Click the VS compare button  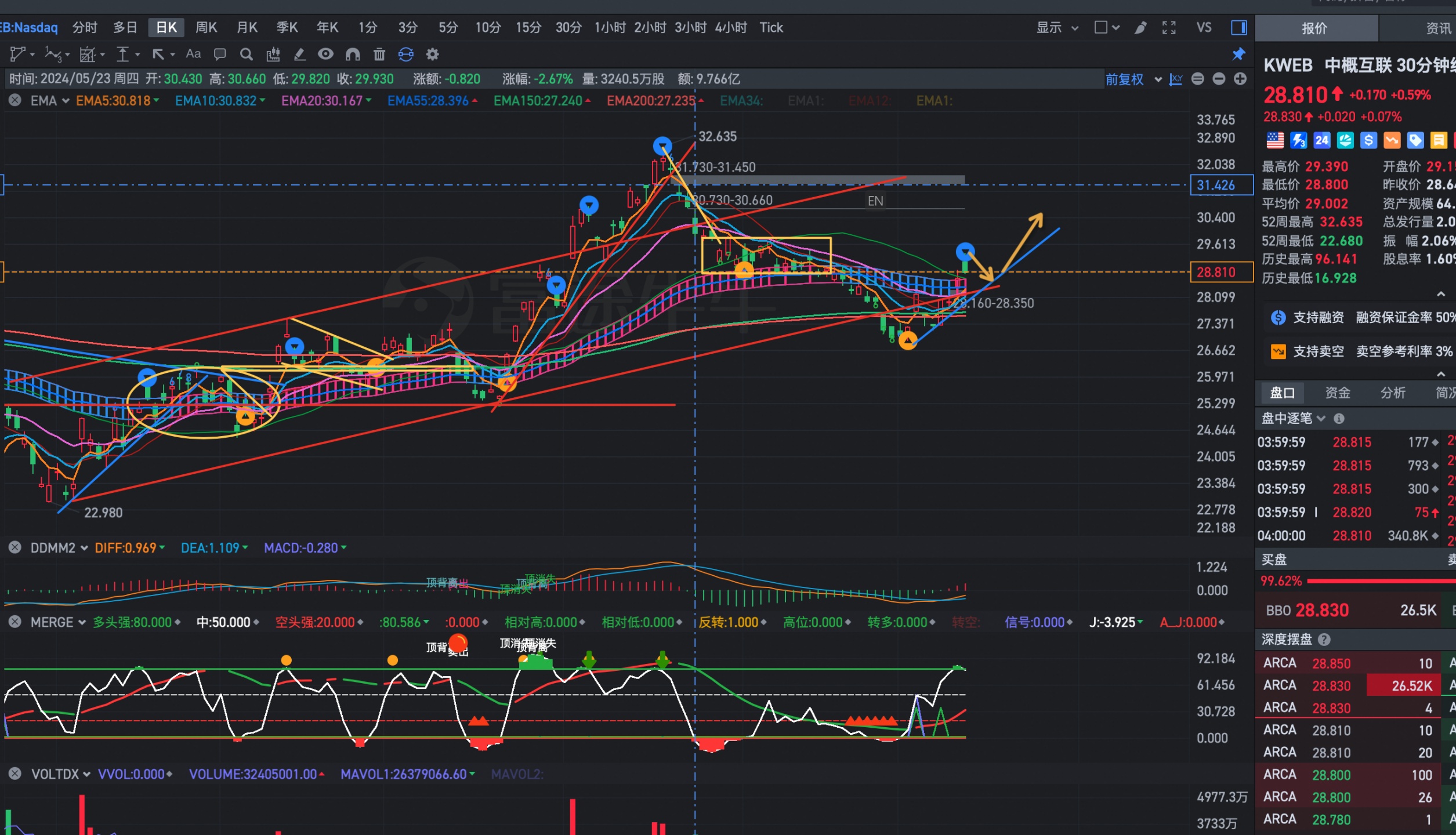(x=1204, y=28)
